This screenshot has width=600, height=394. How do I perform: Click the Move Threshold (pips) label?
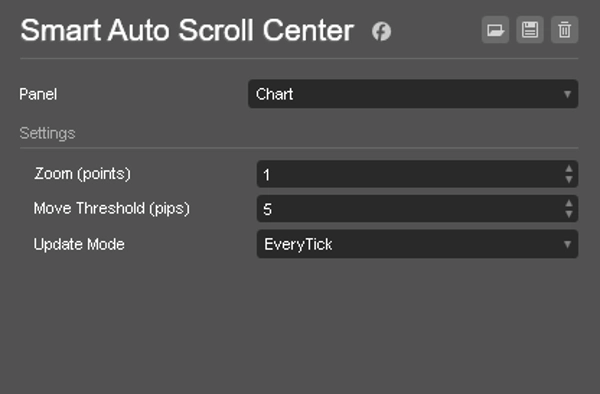pos(112,209)
